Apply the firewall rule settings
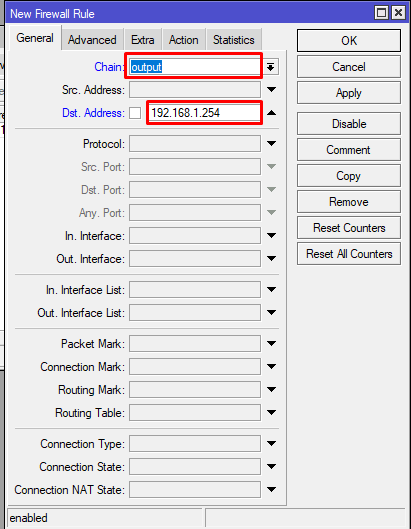Viewport: 411px width, 529px height. click(349, 93)
